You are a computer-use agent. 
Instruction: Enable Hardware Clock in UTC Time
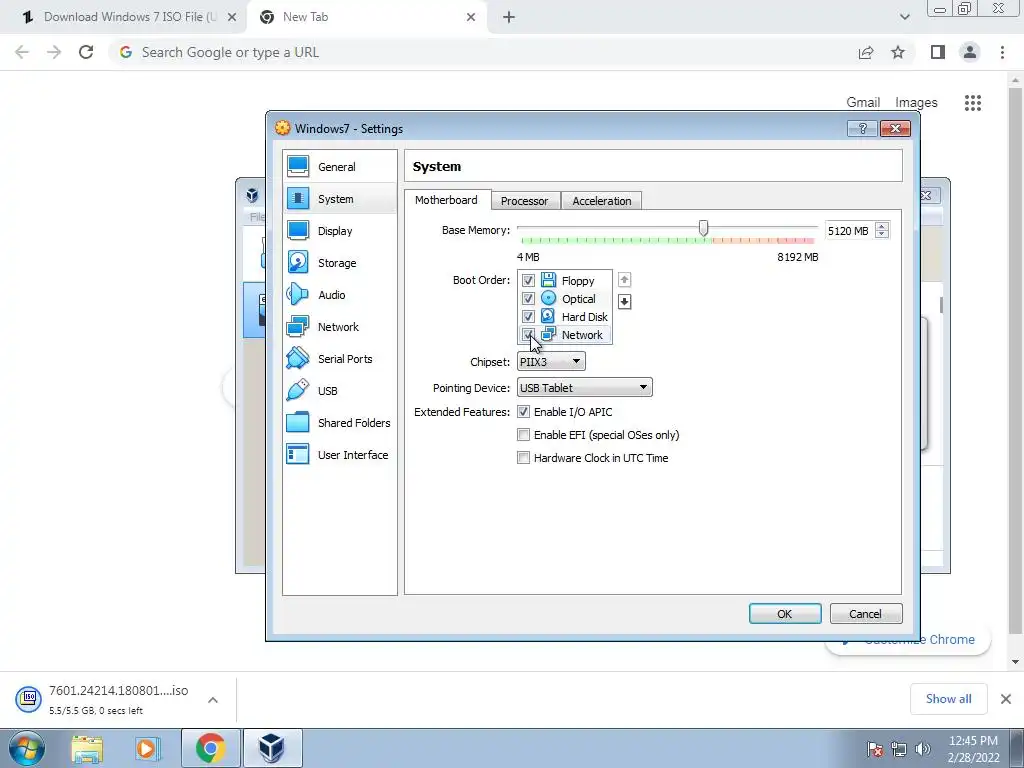click(x=523, y=458)
